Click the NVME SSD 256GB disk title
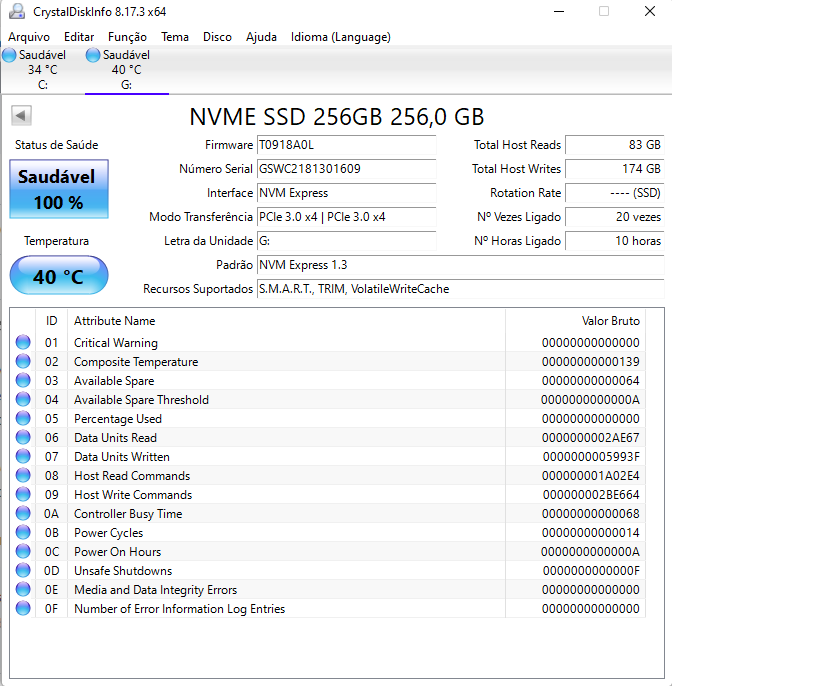Viewport: 819px width, 686px height. 337,117
